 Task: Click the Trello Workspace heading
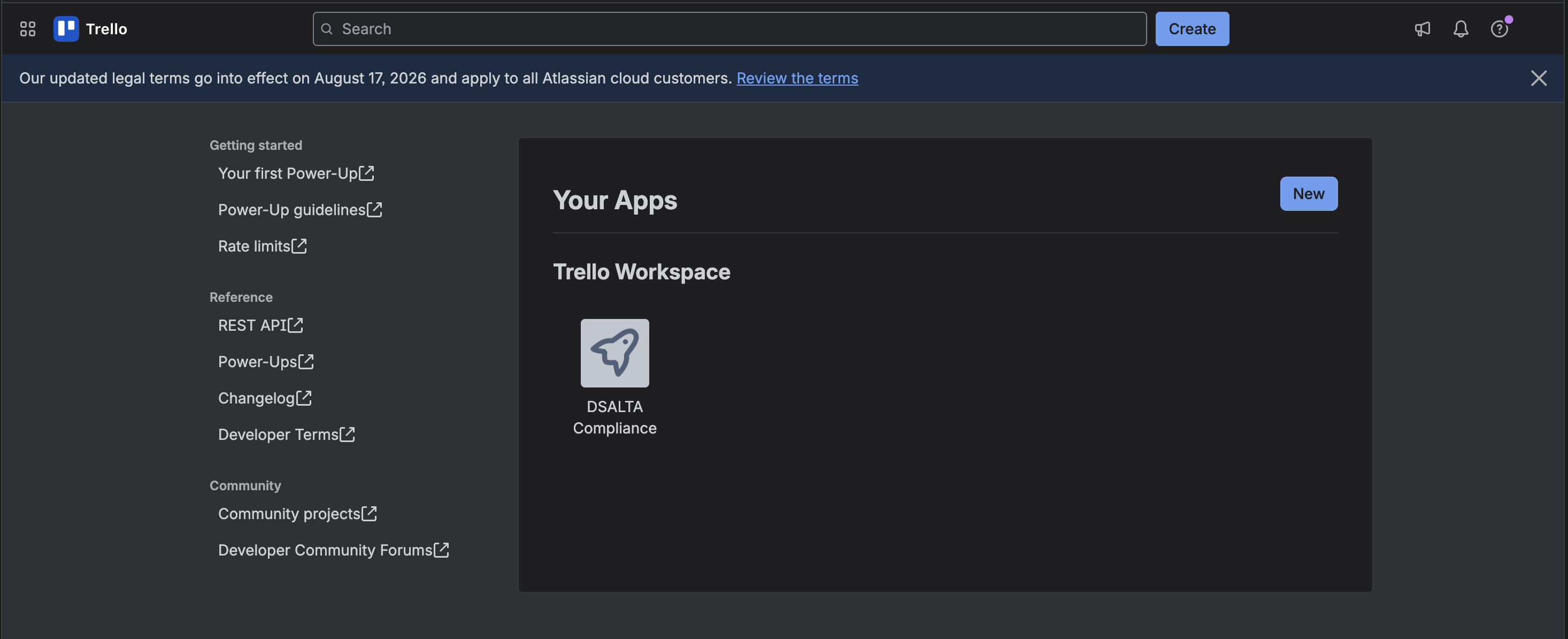tap(641, 272)
